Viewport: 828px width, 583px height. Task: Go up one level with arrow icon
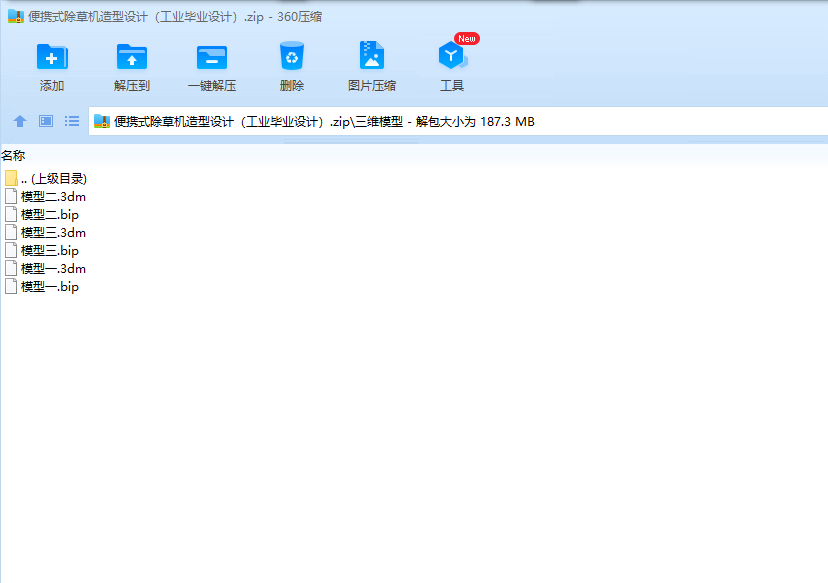(x=20, y=121)
